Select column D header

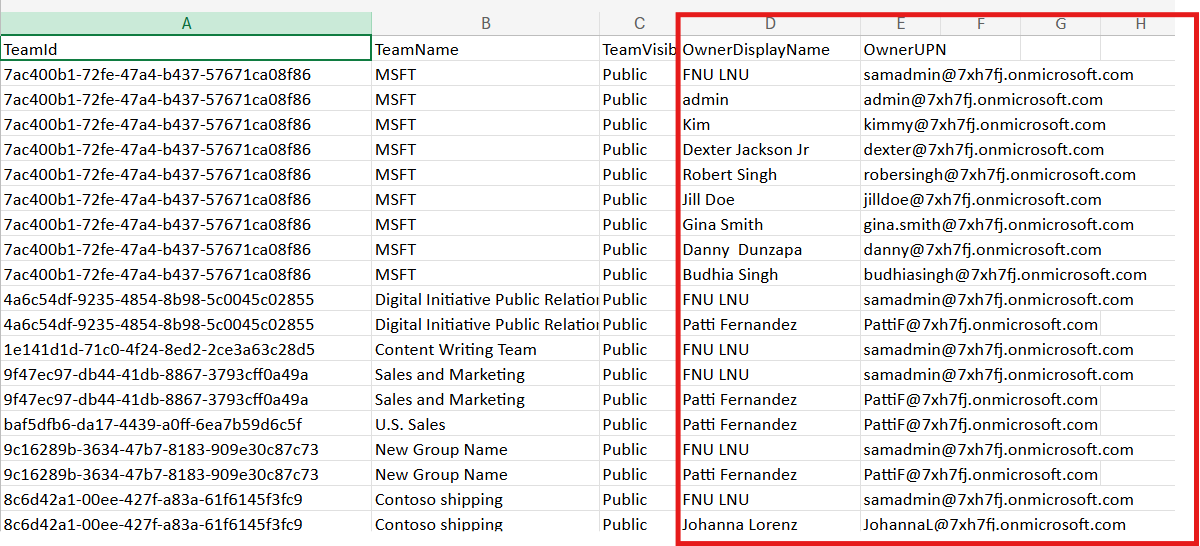pyautogui.click(x=769, y=24)
